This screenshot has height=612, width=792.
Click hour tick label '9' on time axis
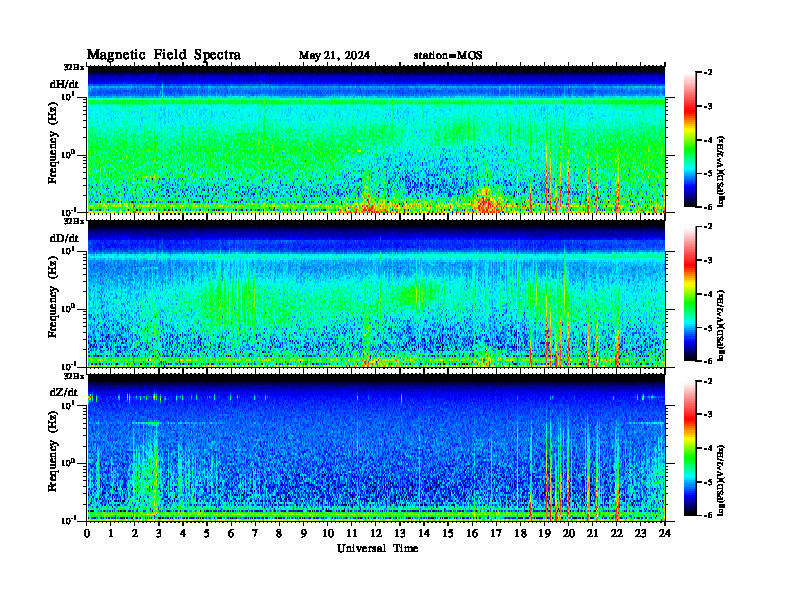pyautogui.click(x=304, y=533)
